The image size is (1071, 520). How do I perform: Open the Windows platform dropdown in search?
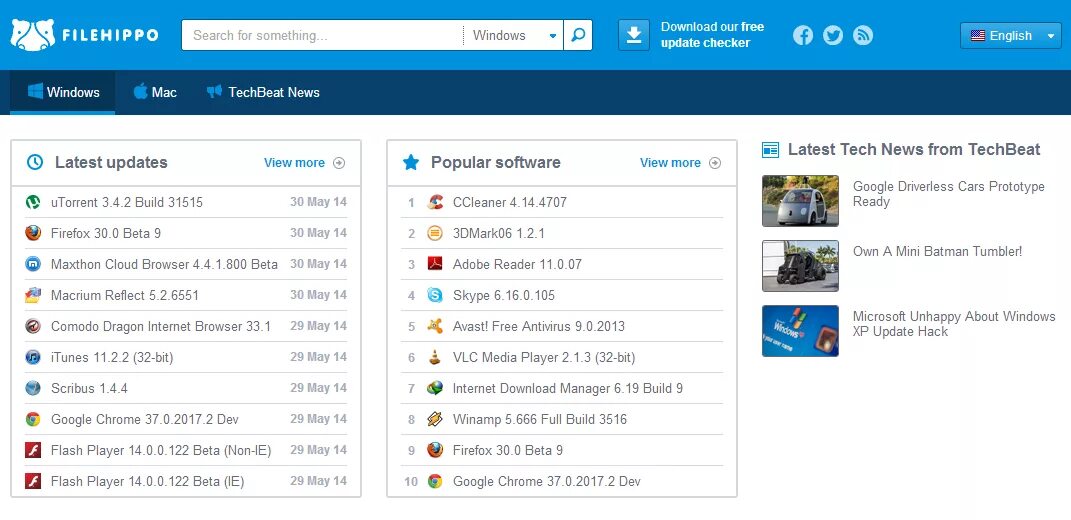pyautogui.click(x=514, y=35)
